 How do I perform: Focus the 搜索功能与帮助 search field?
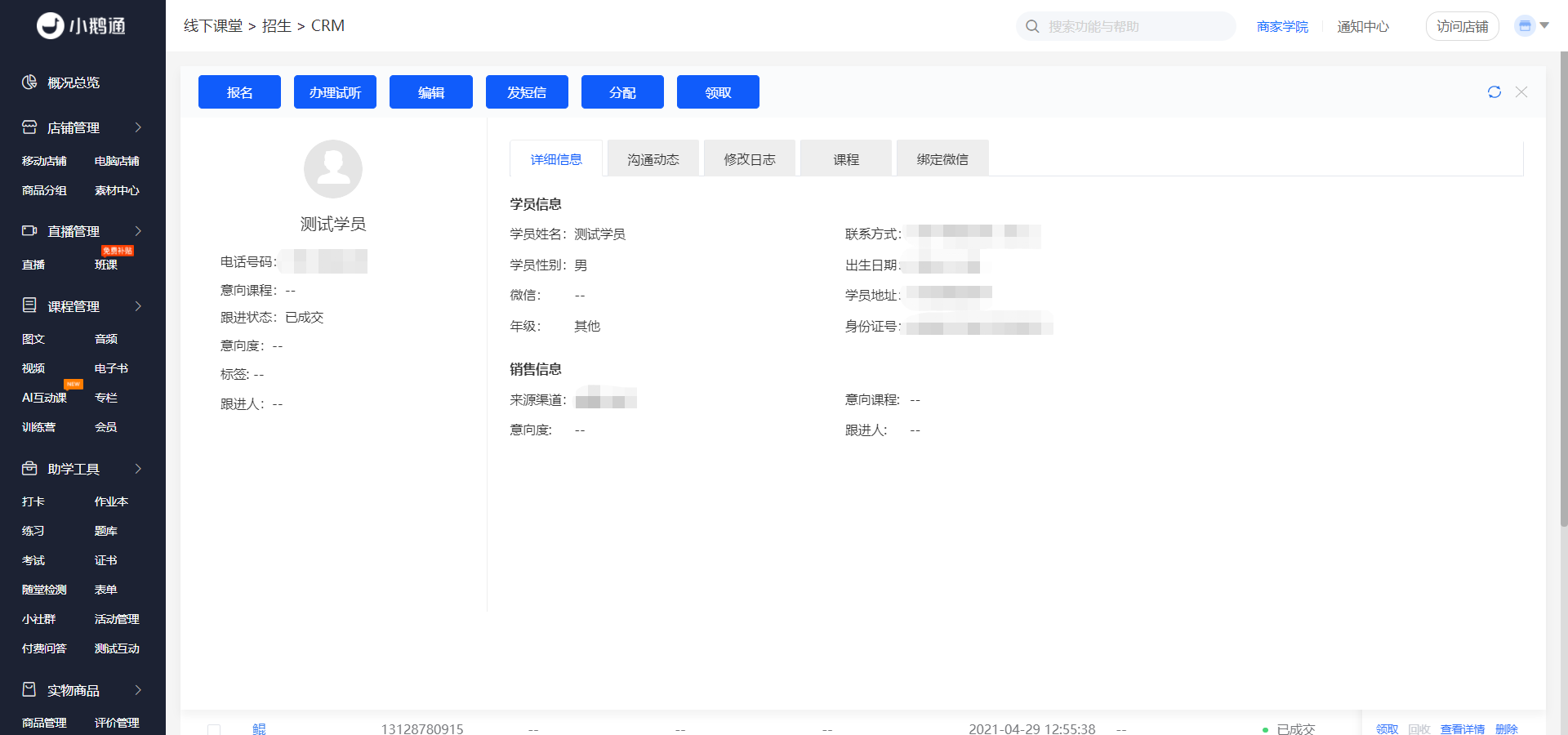click(x=1125, y=26)
